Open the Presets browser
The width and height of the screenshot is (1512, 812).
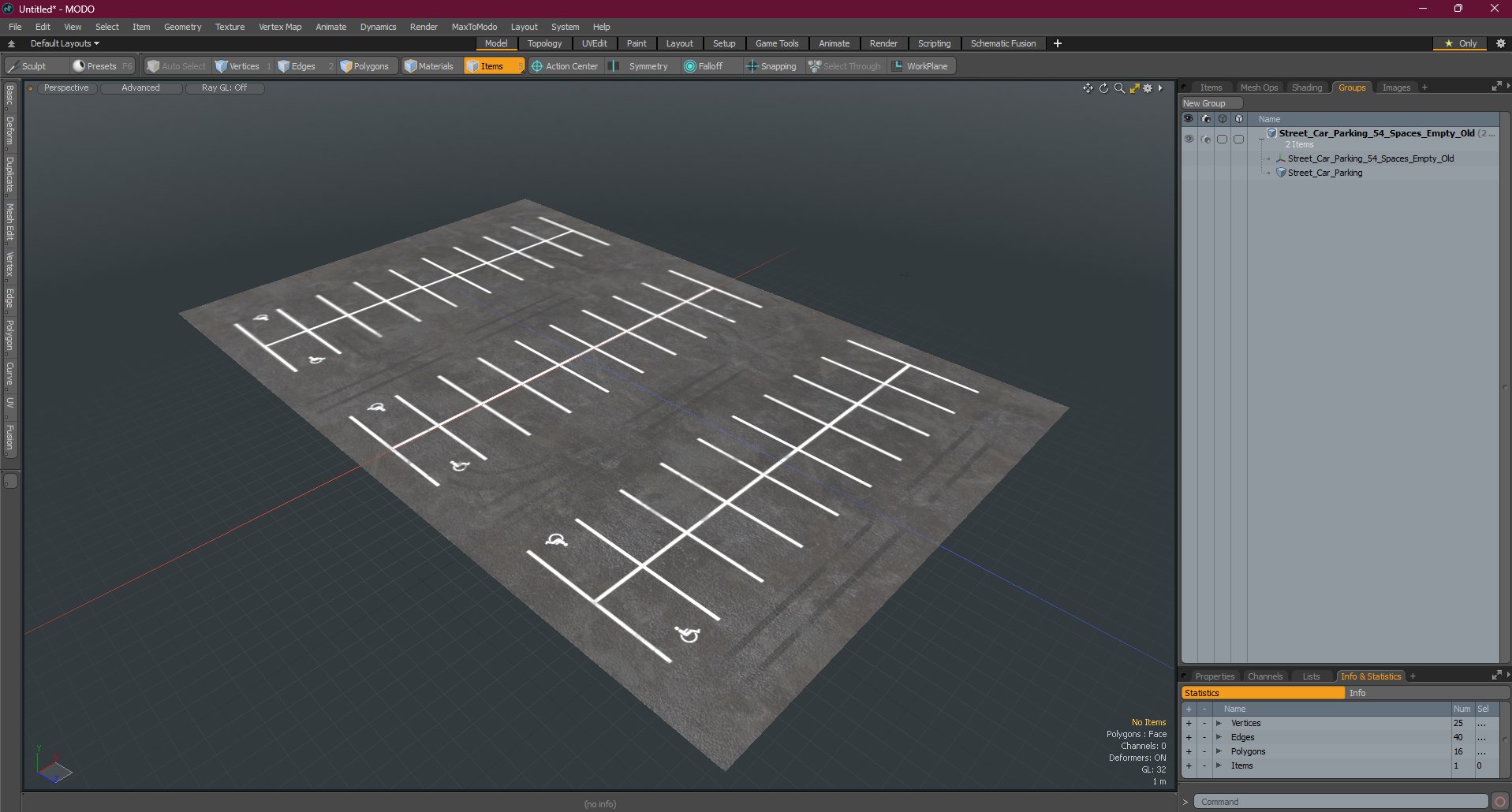[102, 66]
